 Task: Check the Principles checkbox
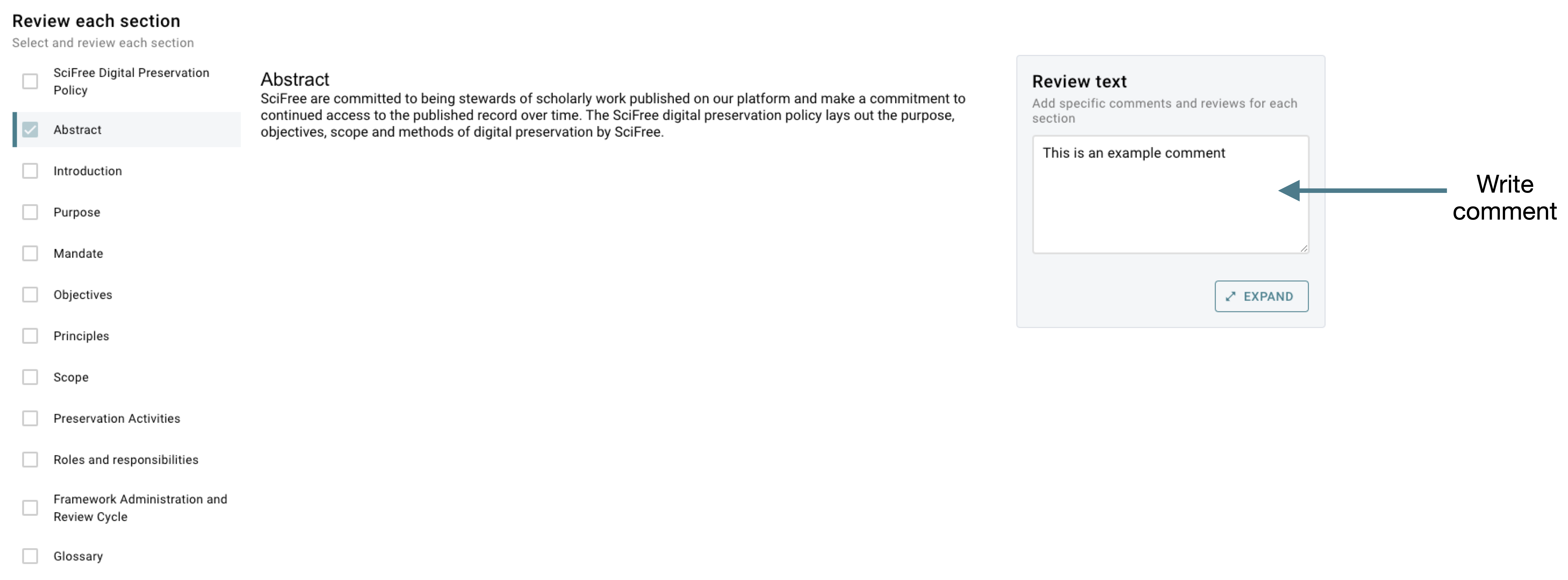pos(30,336)
